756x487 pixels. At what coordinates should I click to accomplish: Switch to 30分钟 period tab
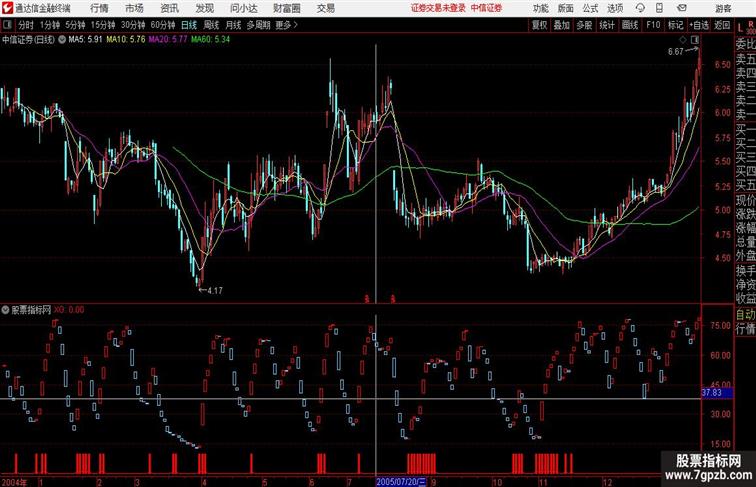133,25
